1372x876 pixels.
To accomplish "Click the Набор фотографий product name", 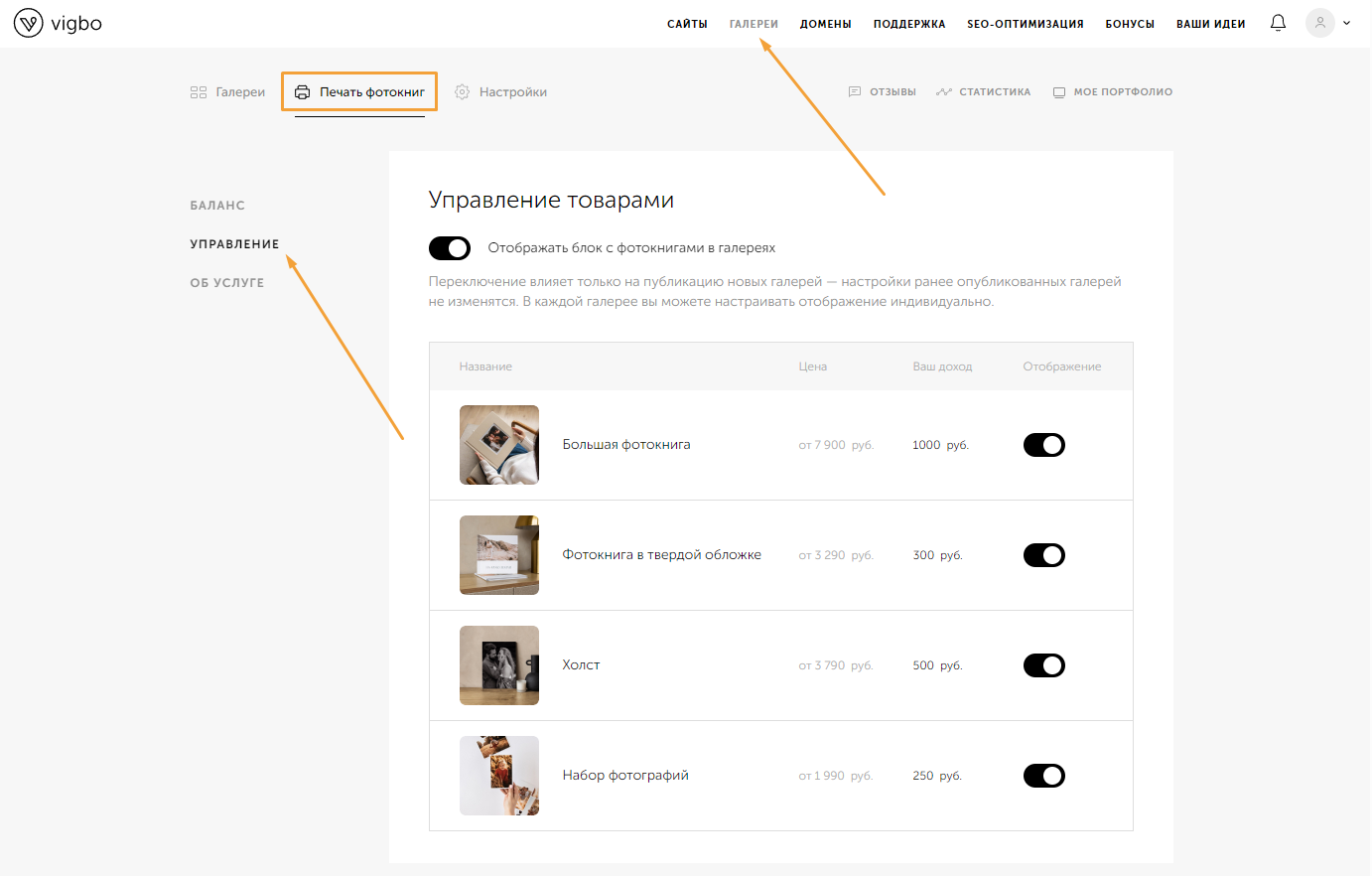I will (x=625, y=776).
